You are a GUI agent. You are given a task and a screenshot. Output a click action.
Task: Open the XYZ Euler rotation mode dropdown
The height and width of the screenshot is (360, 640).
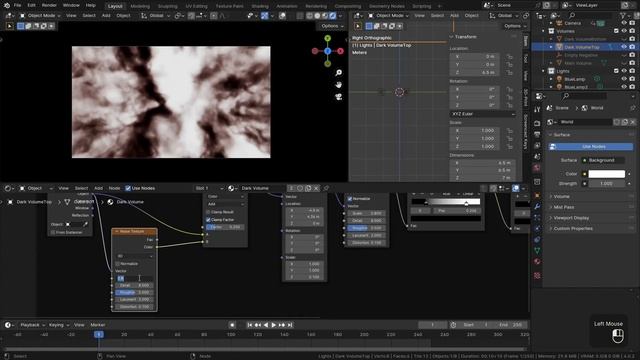click(483, 114)
